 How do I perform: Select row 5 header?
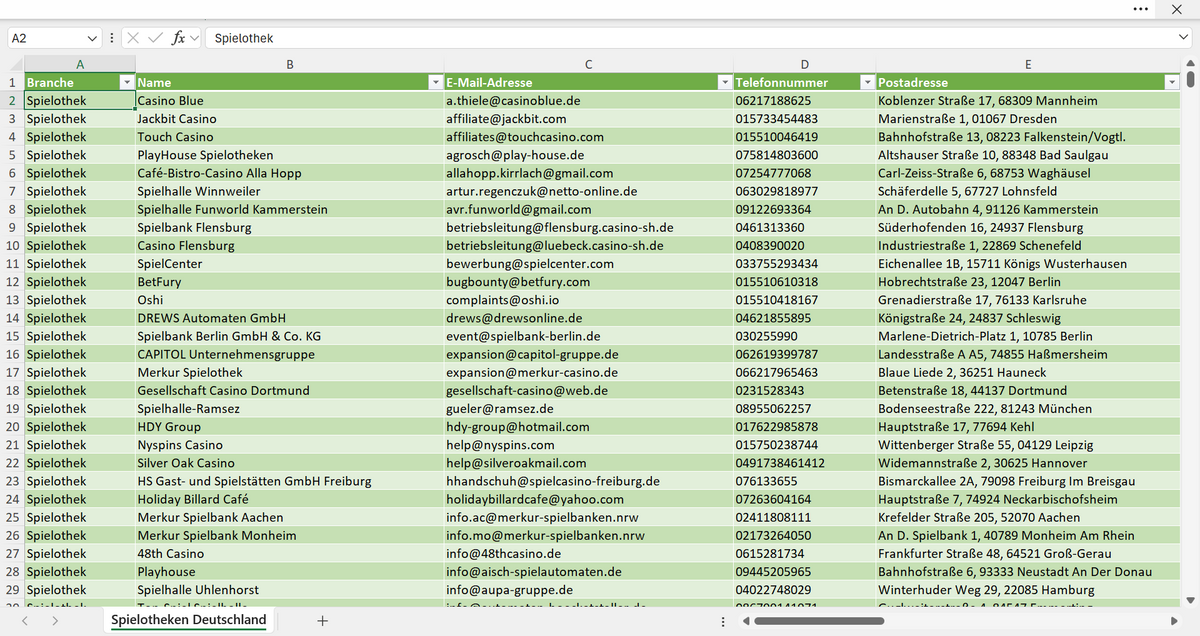click(12, 155)
